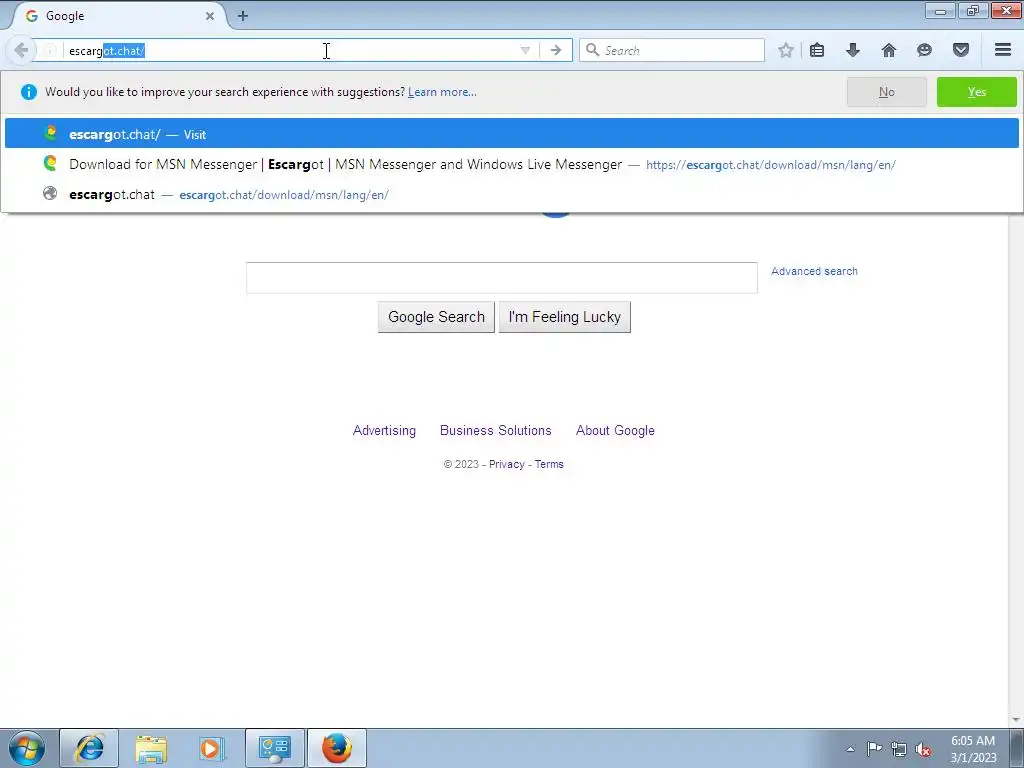Screen dimensions: 1024x768
Task: Show your bookmarks list icon
Action: coord(817,50)
